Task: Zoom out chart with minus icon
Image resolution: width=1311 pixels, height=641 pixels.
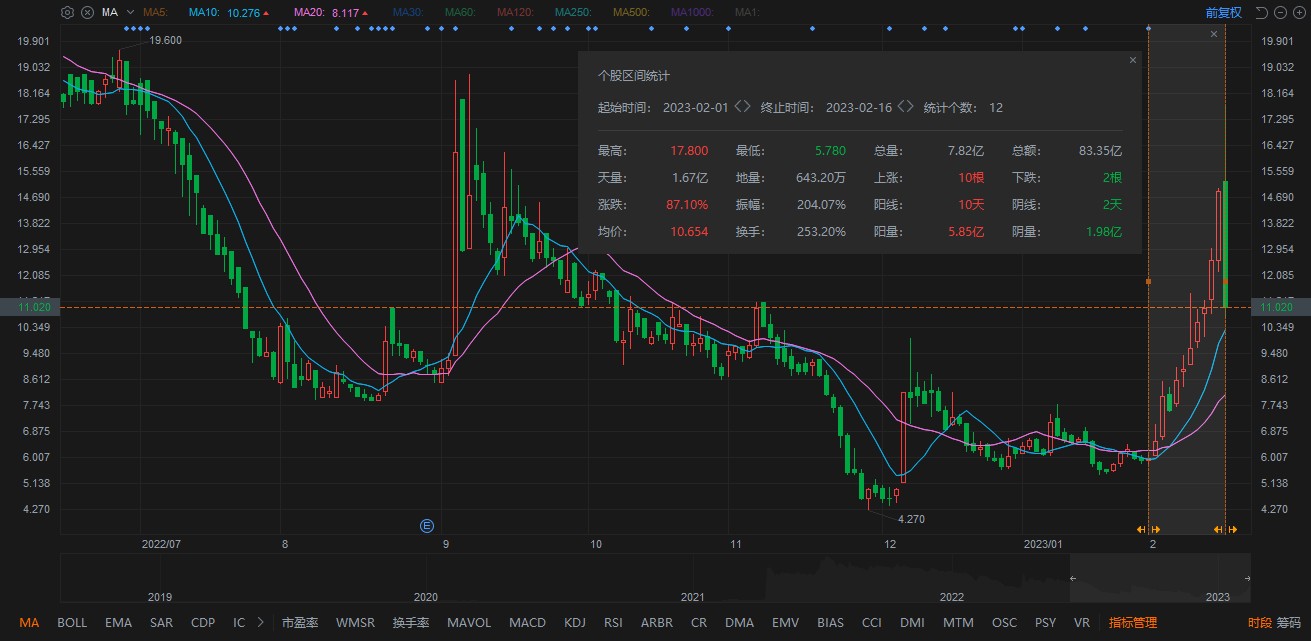Action: point(1280,12)
